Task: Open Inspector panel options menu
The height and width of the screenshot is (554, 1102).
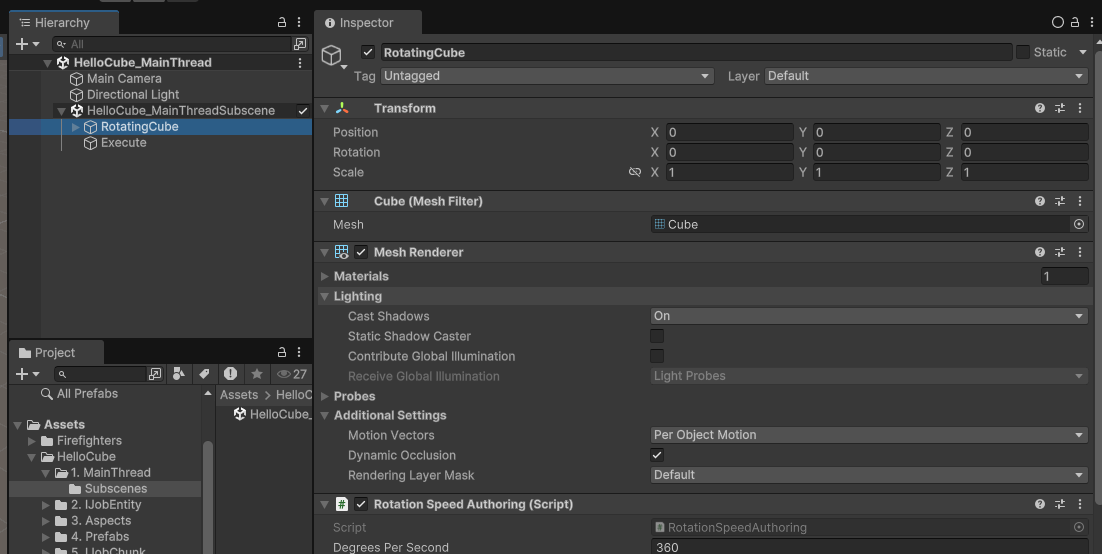Action: [x=1091, y=22]
